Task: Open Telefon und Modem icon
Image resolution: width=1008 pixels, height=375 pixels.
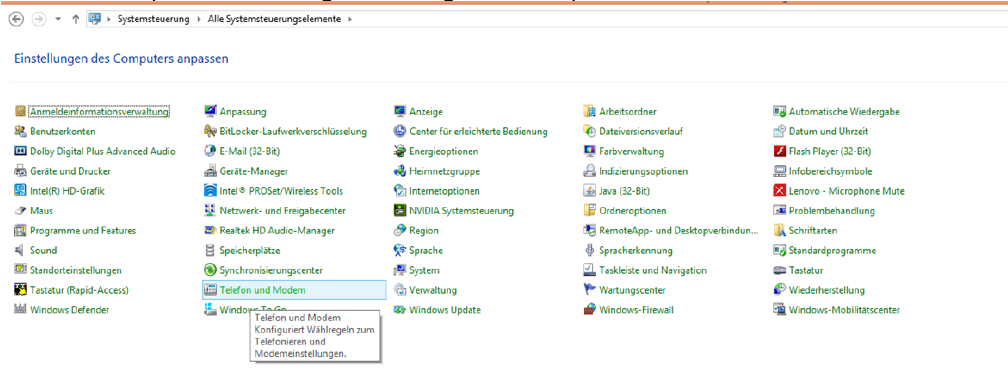Action: click(x=210, y=290)
